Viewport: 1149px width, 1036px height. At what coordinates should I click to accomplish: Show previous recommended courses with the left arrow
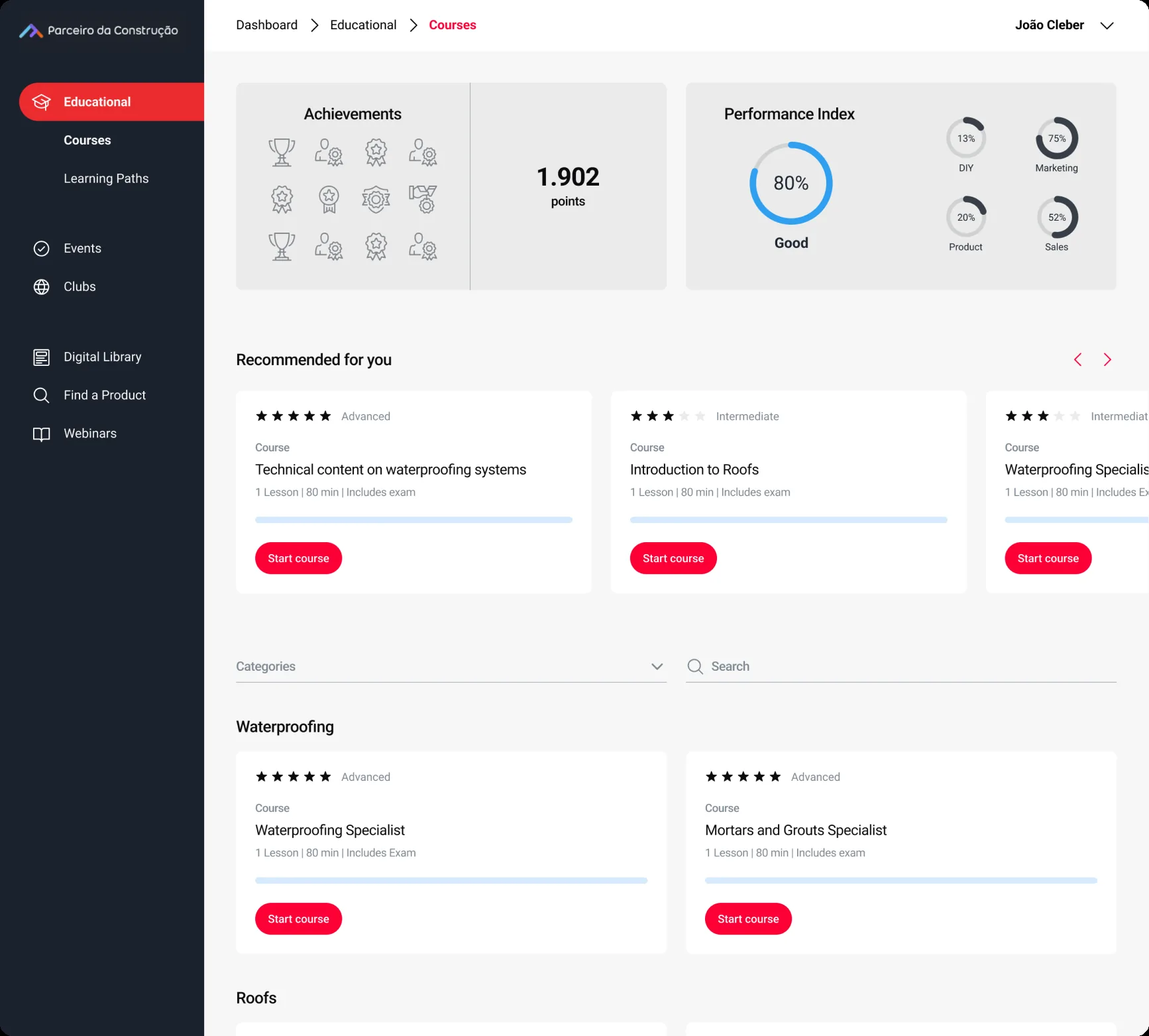(1078, 359)
